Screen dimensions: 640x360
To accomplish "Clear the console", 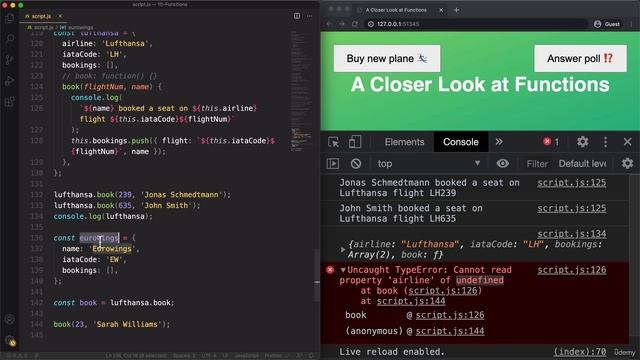I will pos(356,164).
